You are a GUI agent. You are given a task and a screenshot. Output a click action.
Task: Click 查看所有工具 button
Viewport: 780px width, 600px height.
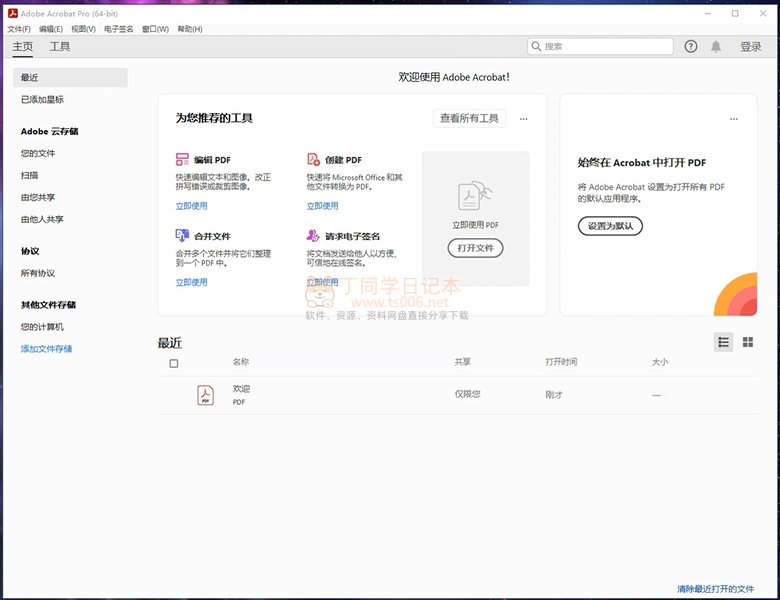click(469, 119)
